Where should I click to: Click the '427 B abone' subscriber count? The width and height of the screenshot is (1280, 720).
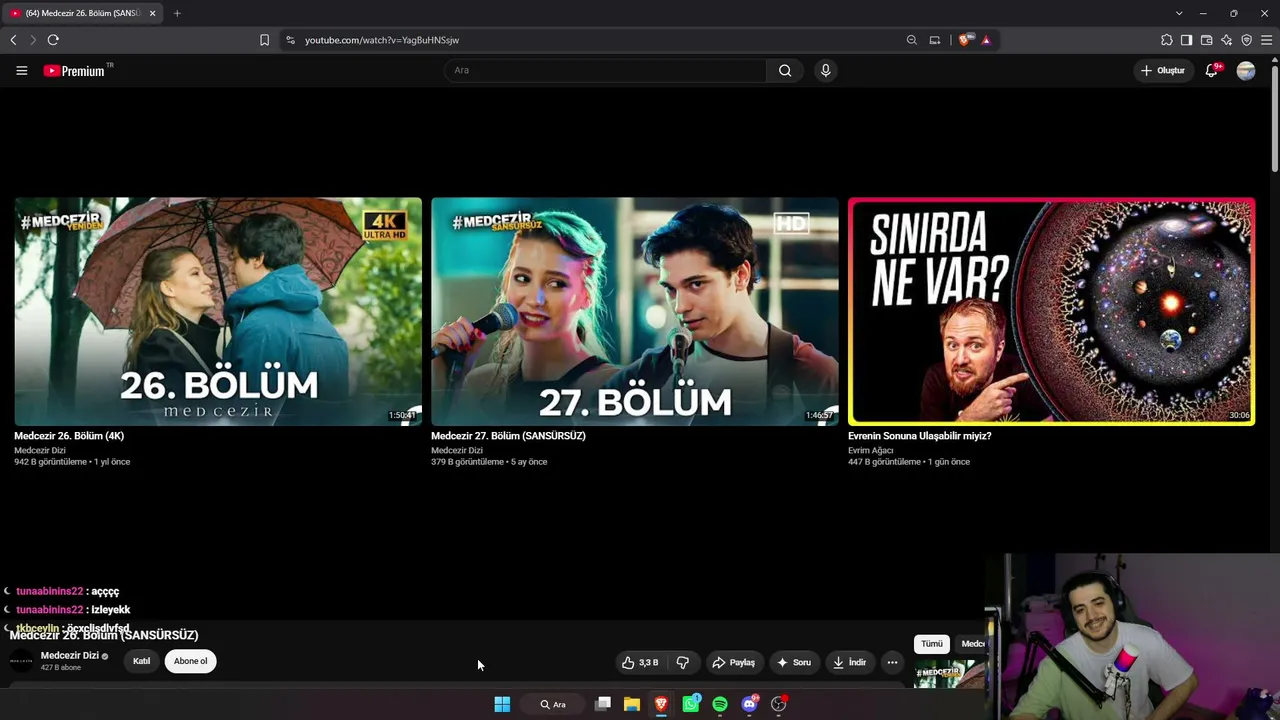point(61,668)
